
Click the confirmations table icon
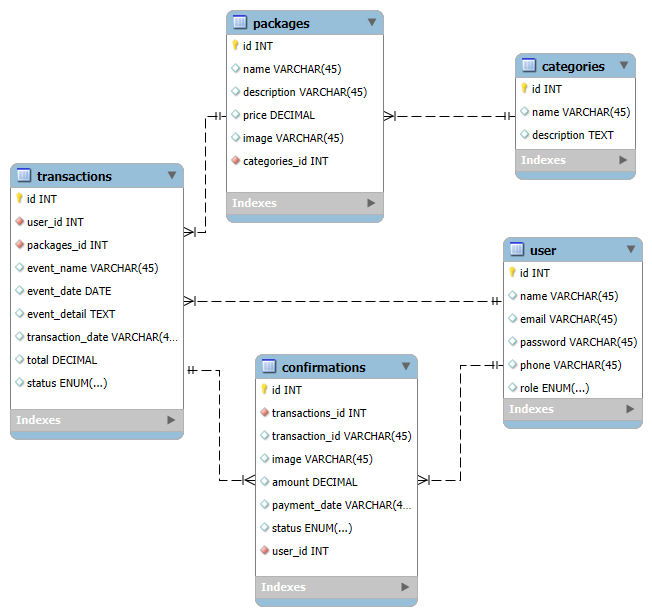pos(269,366)
